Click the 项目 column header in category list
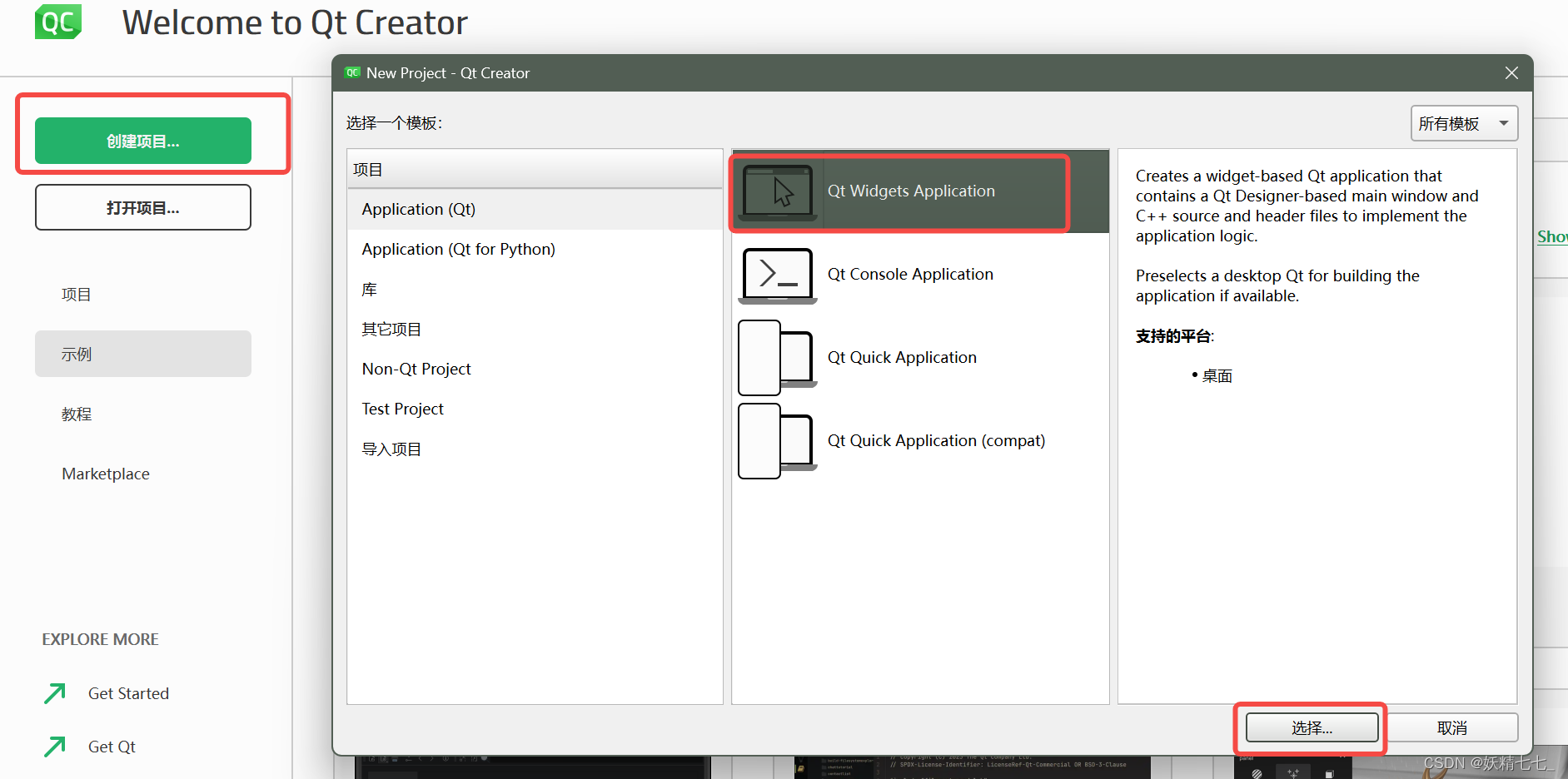This screenshot has width=1568, height=779. click(x=535, y=170)
